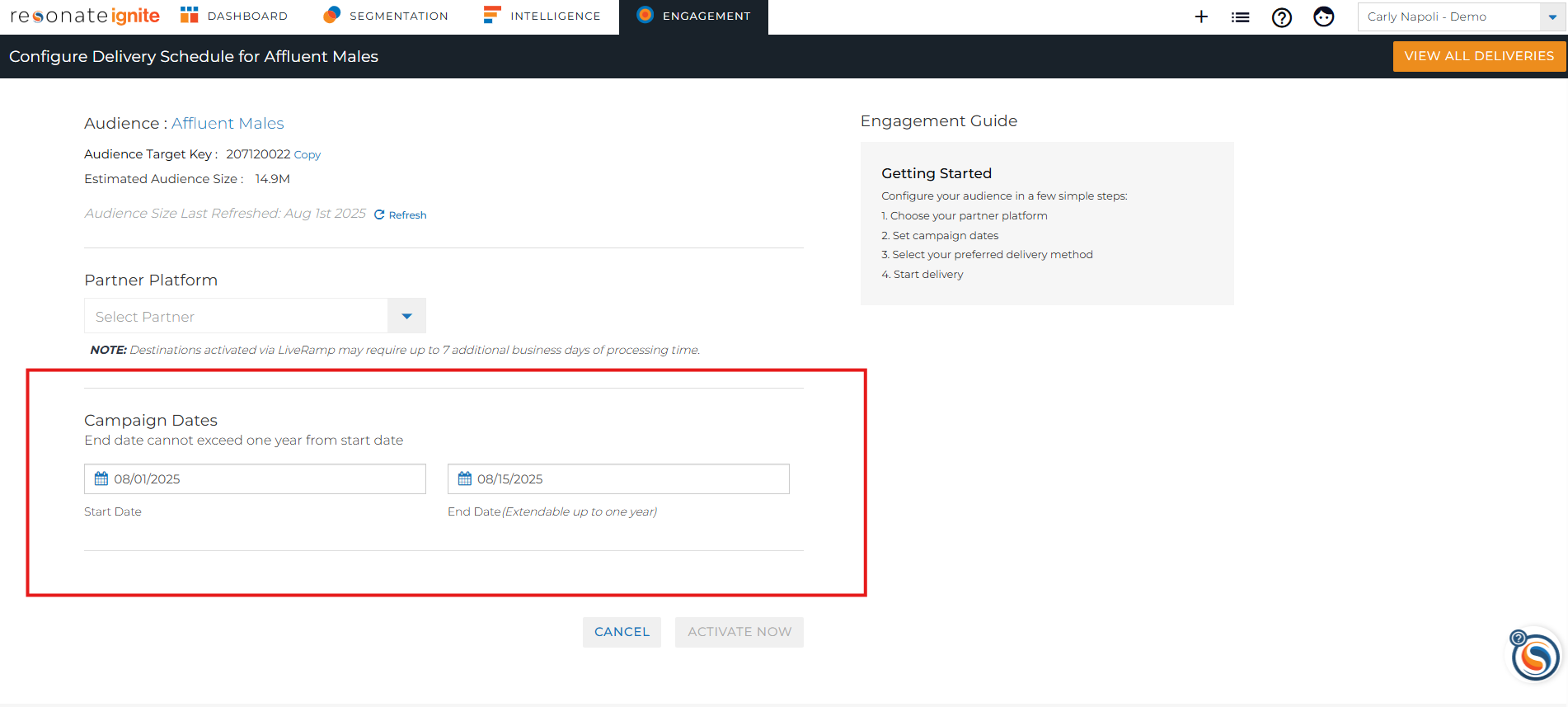
Task: Open the list menu icon
Action: (x=1241, y=16)
